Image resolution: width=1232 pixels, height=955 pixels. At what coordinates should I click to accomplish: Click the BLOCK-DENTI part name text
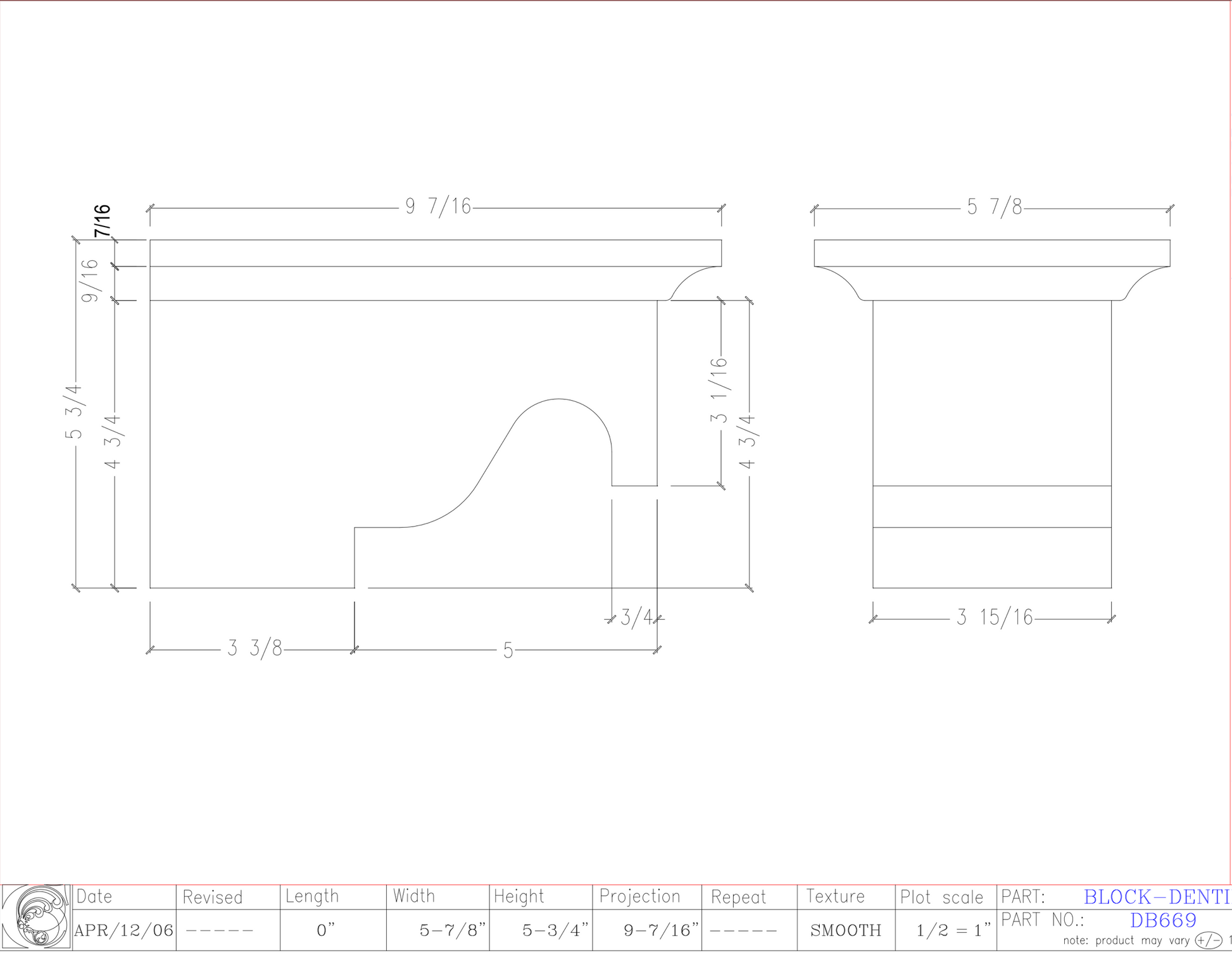[1156, 897]
